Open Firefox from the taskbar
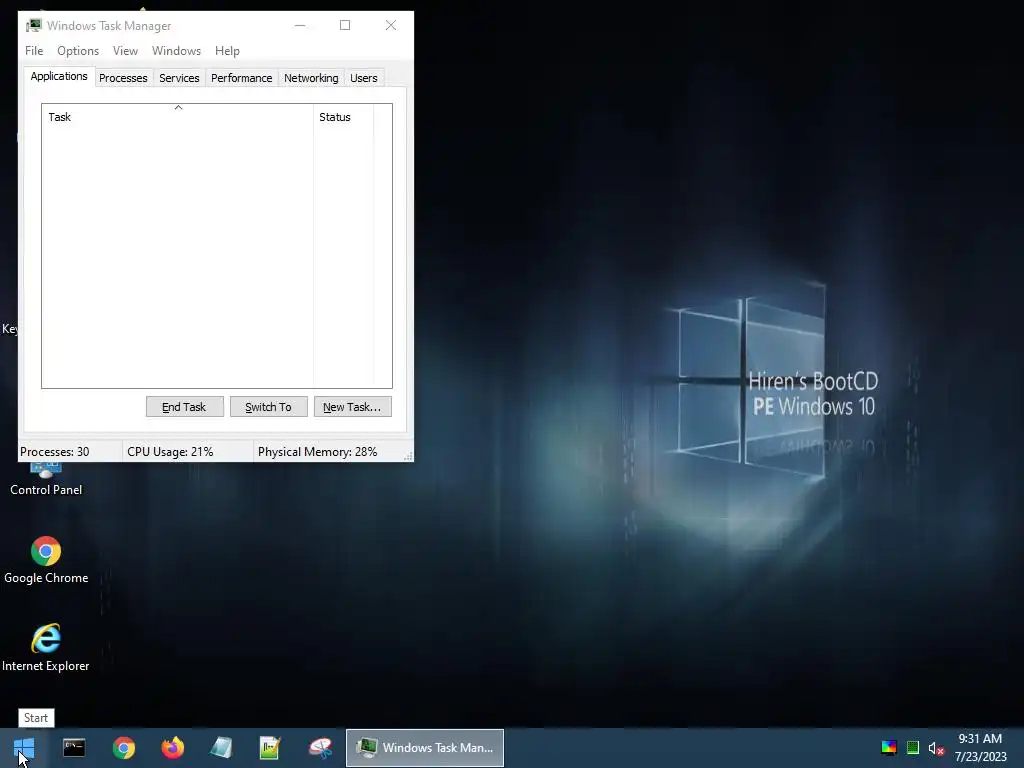1024x768 pixels. pos(172,748)
